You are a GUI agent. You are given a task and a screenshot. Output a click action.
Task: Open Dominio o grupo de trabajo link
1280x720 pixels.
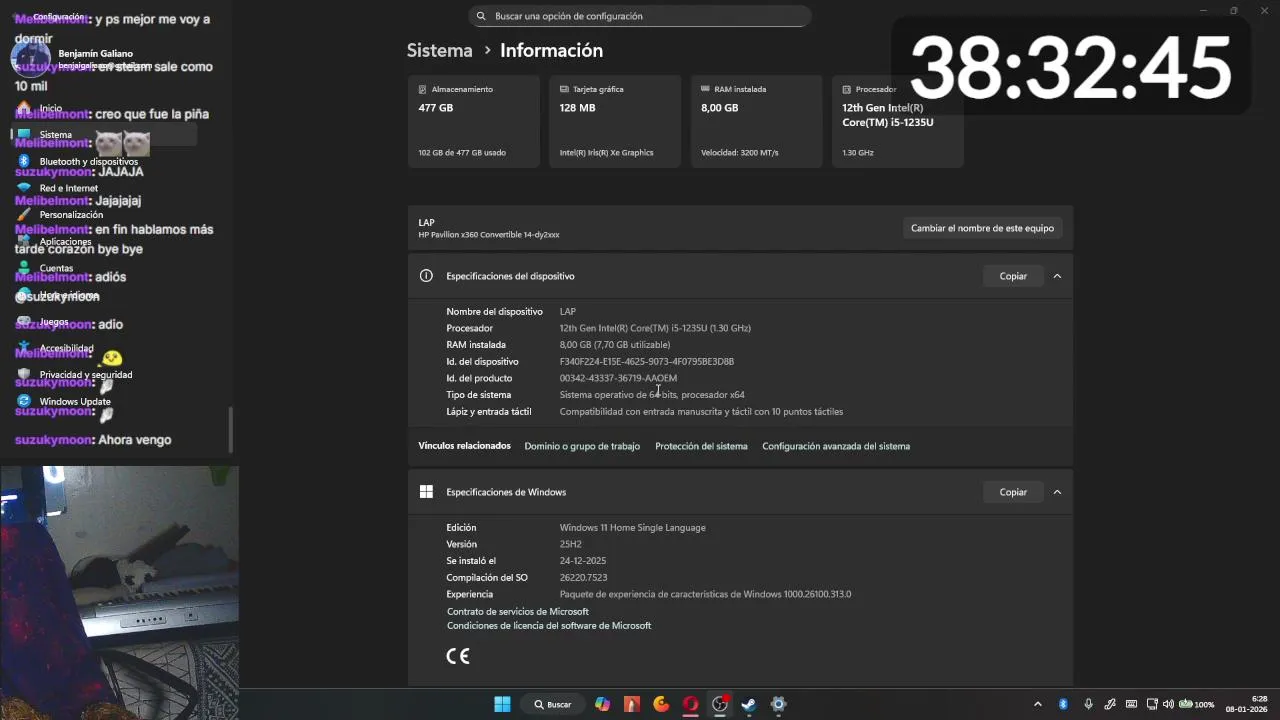(x=582, y=446)
